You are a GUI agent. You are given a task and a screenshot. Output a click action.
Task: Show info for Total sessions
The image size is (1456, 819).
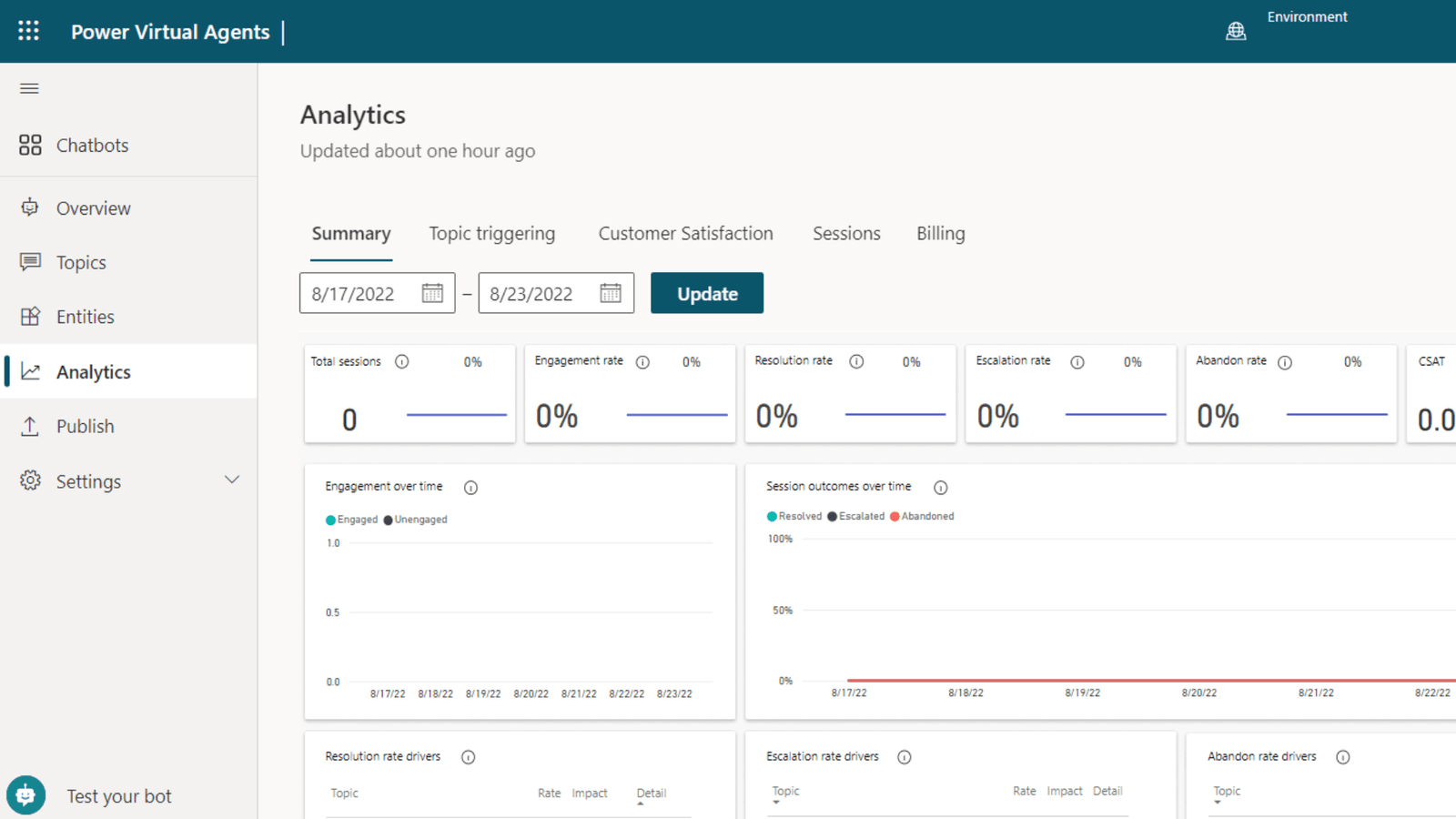[401, 362]
